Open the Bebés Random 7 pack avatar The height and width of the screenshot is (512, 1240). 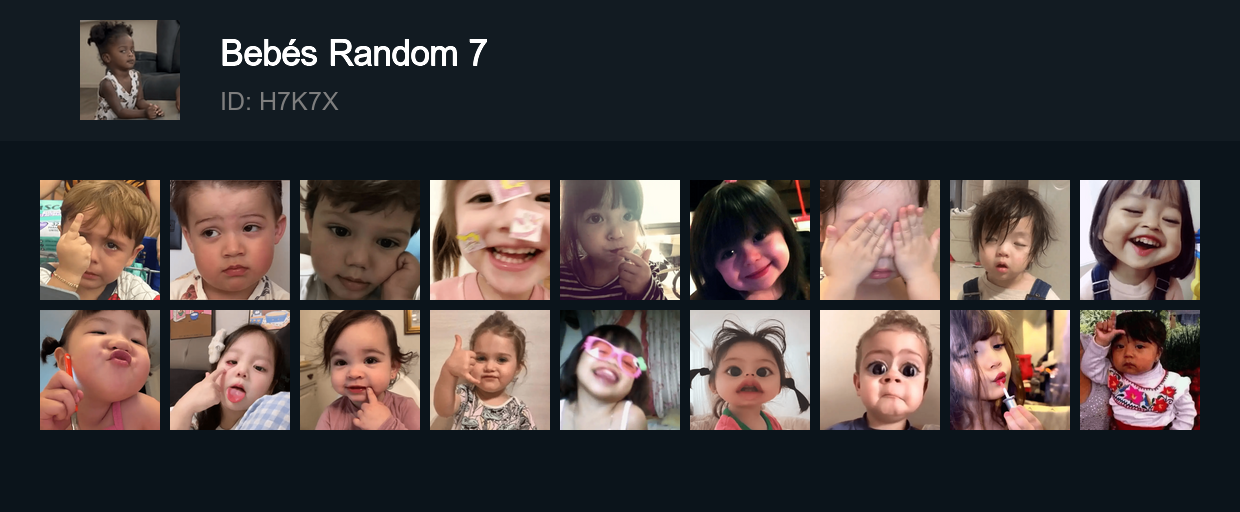point(130,70)
